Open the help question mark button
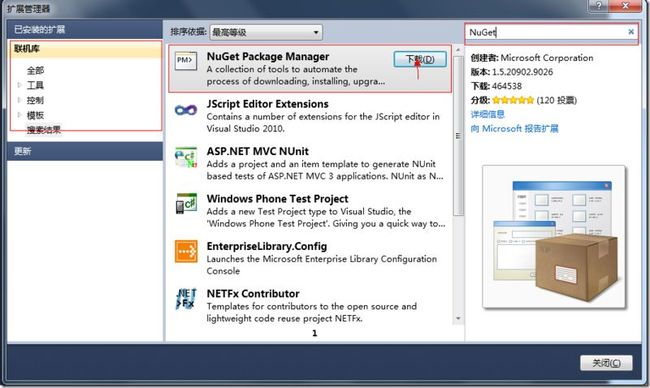The image size is (650, 388). 599,5
